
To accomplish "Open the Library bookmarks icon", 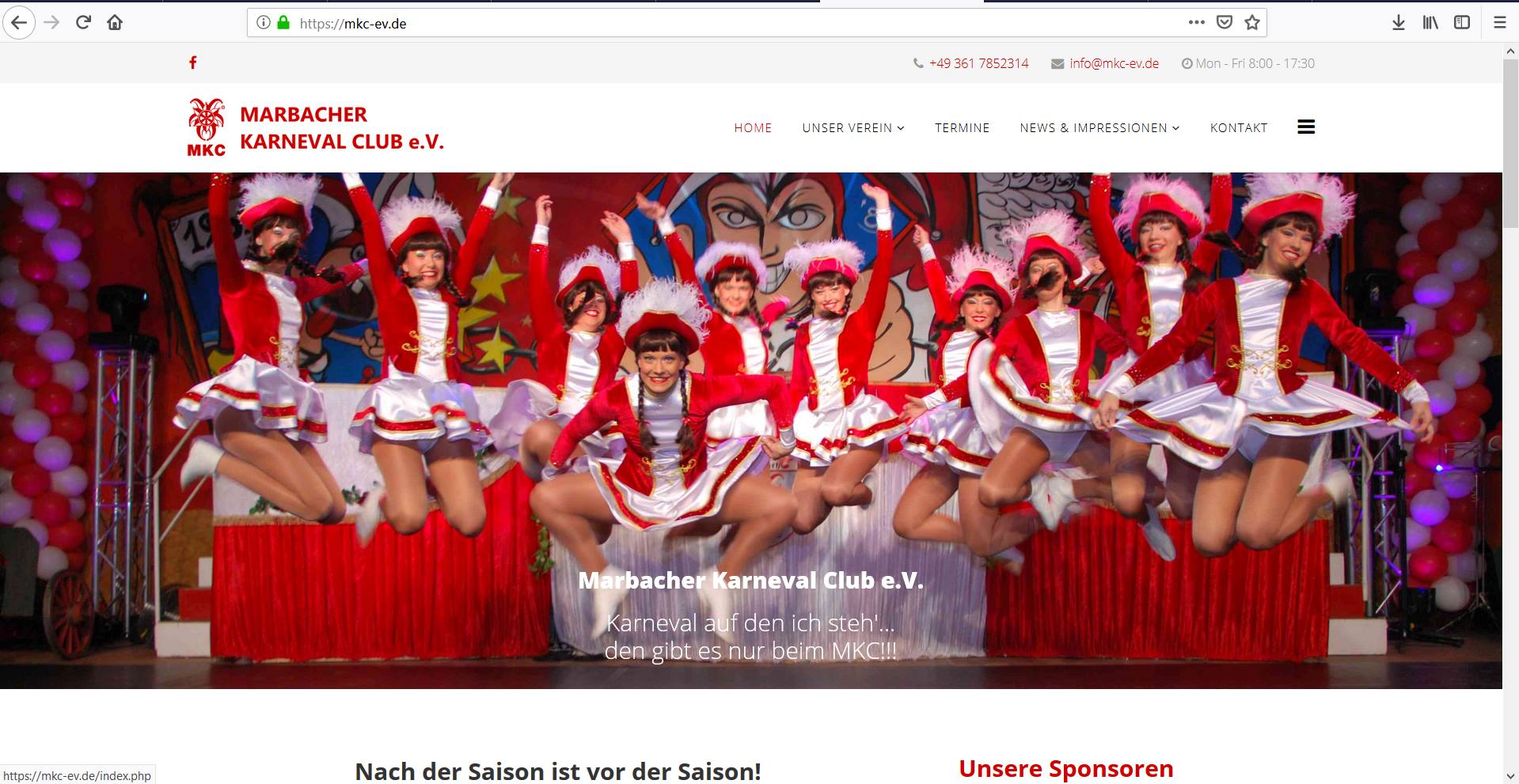I will 1430,23.
